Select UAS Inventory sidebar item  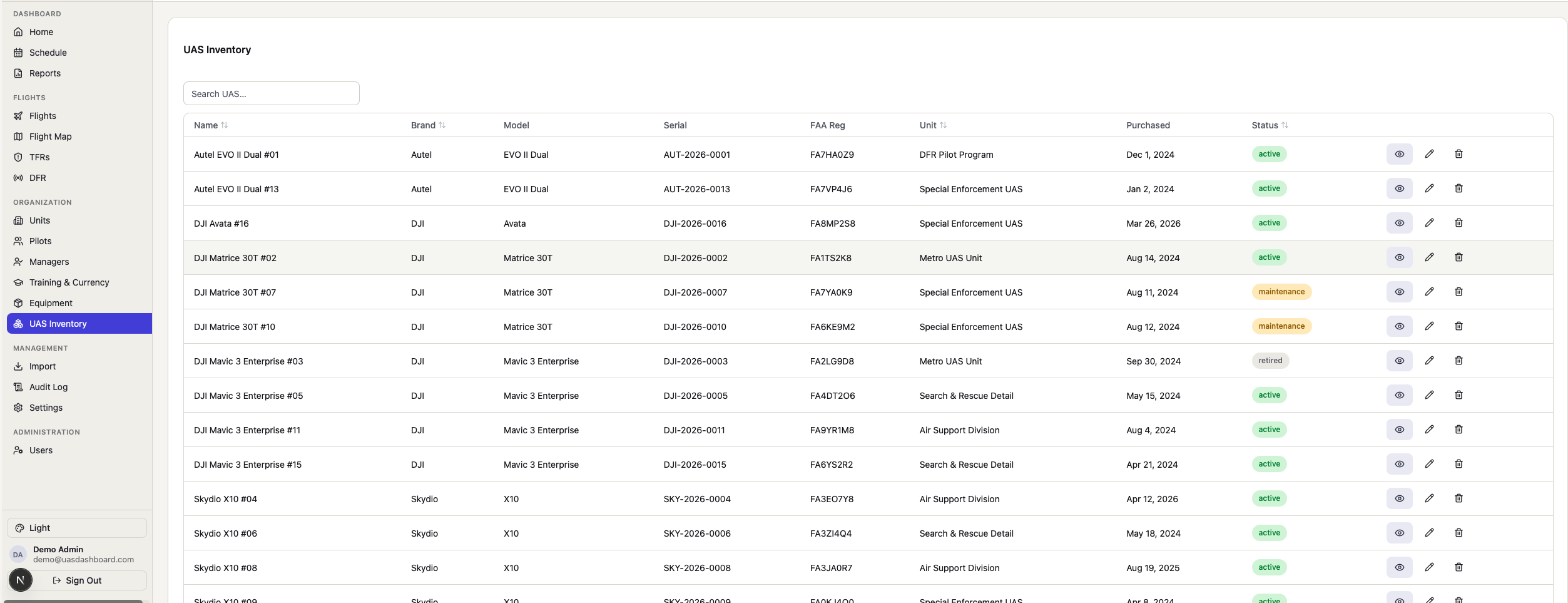pyautogui.click(x=79, y=324)
